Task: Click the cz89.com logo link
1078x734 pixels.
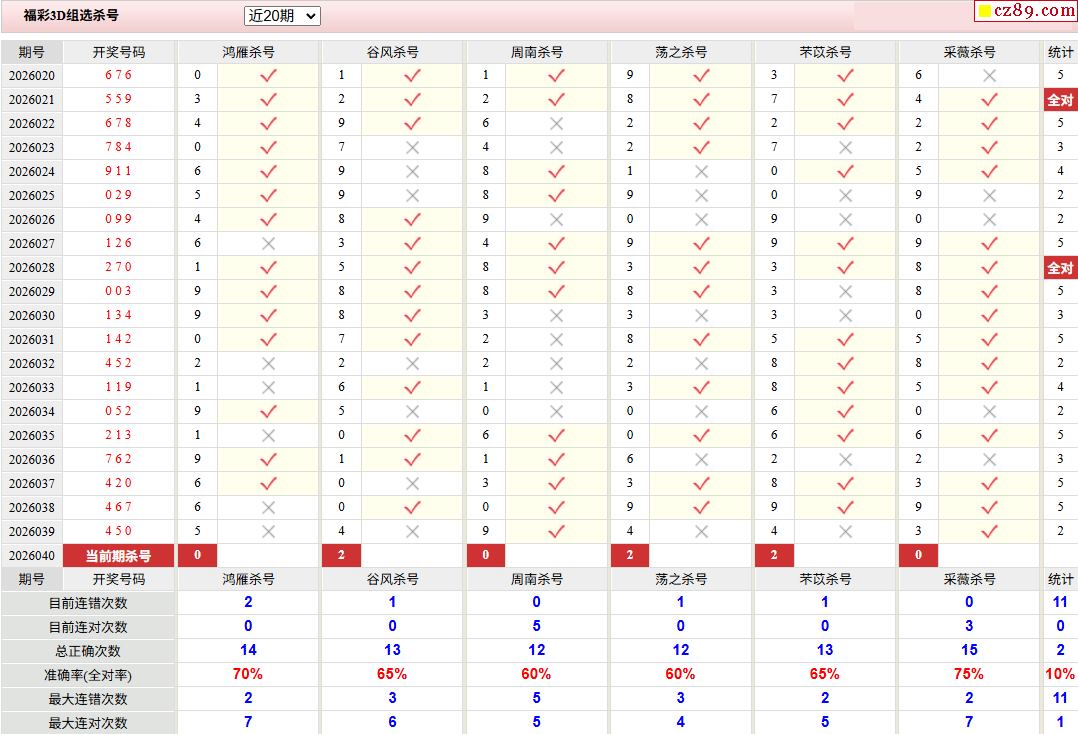Action: [x=1025, y=11]
